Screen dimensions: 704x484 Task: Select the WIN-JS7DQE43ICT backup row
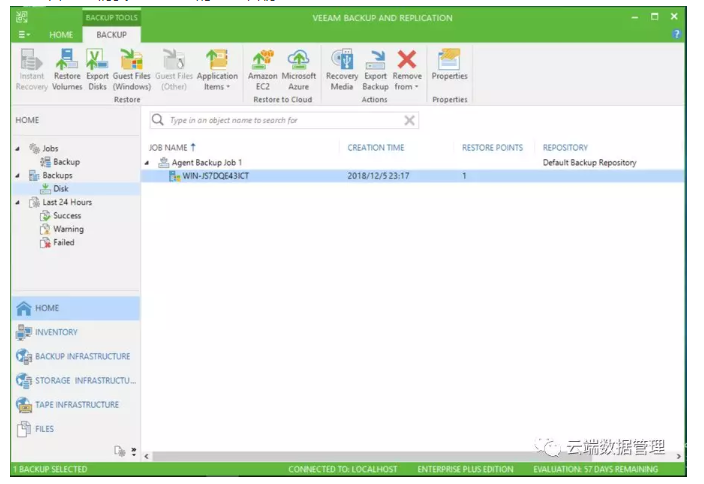pyautogui.click(x=413, y=176)
